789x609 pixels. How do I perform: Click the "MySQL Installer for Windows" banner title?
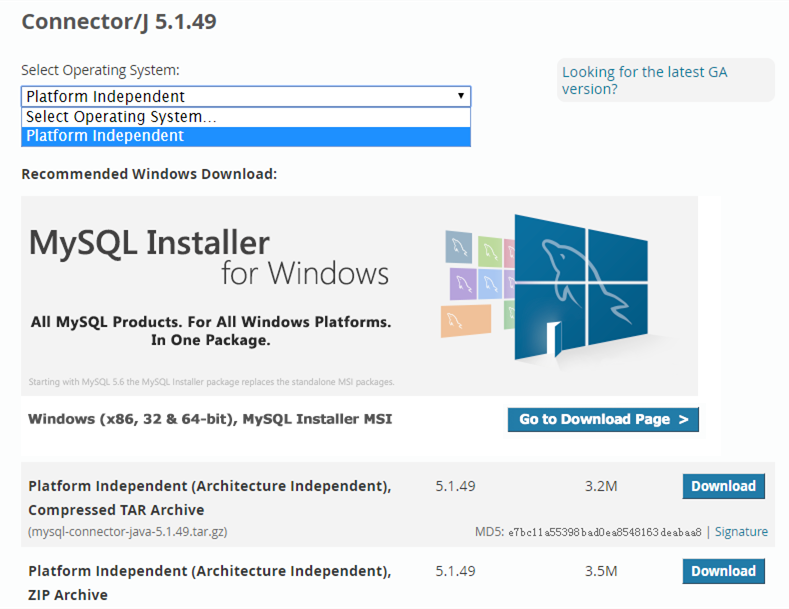tap(208, 256)
